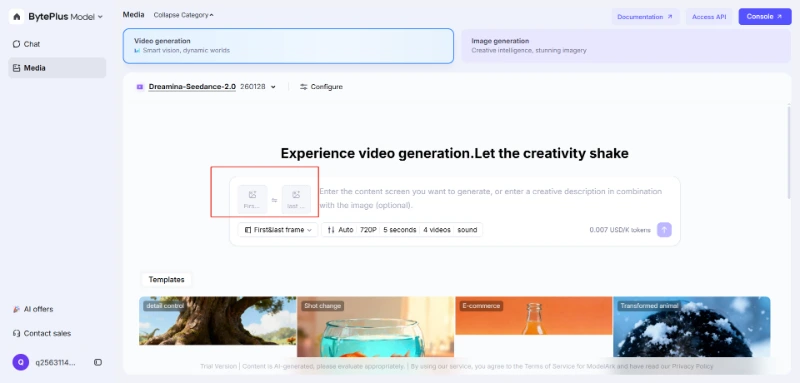This screenshot has width=800, height=383.
Task: Upload image to the last frame slot
Action: [x=296, y=199]
